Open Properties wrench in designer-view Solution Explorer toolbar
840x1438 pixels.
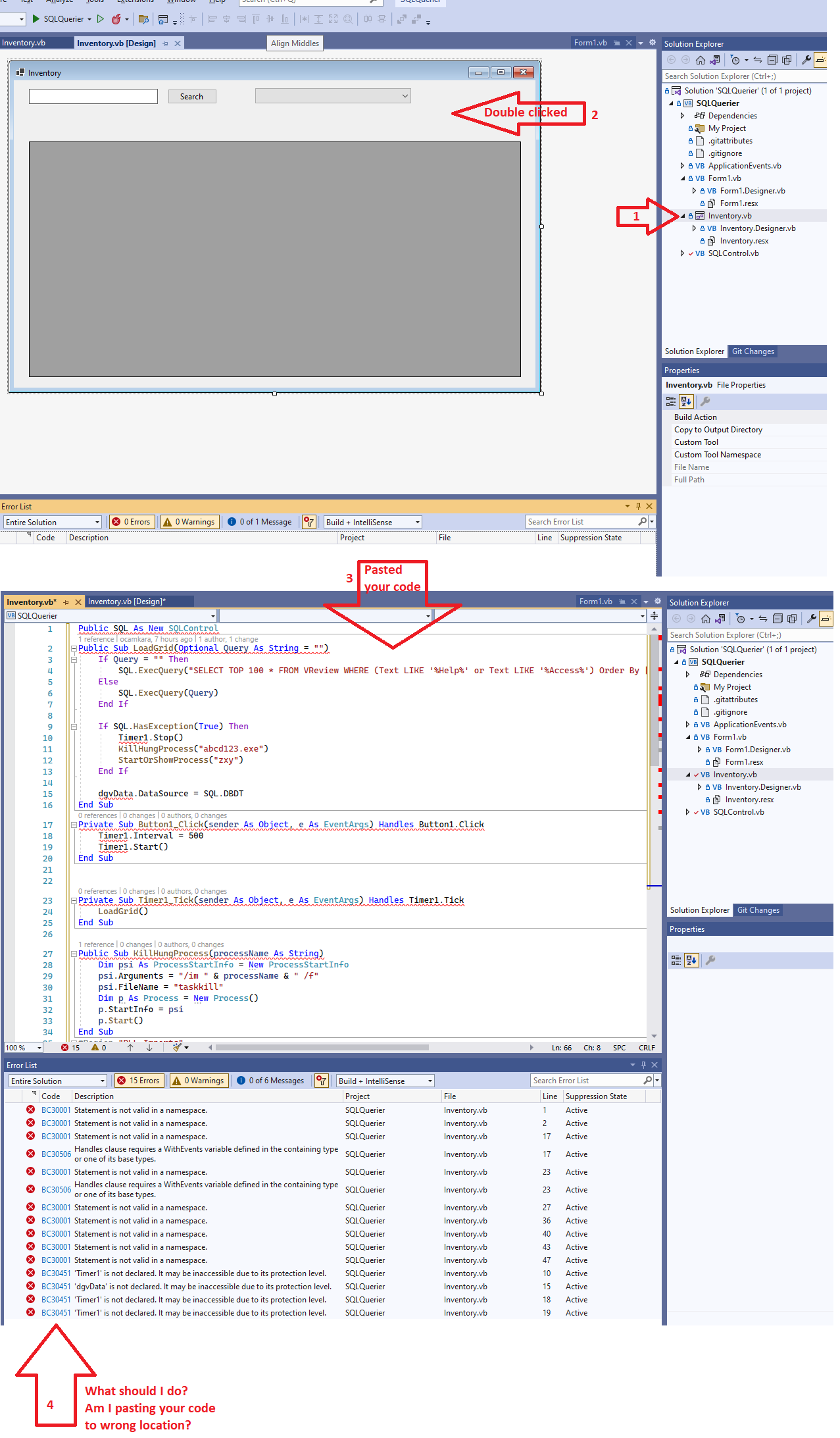pyautogui.click(x=806, y=60)
